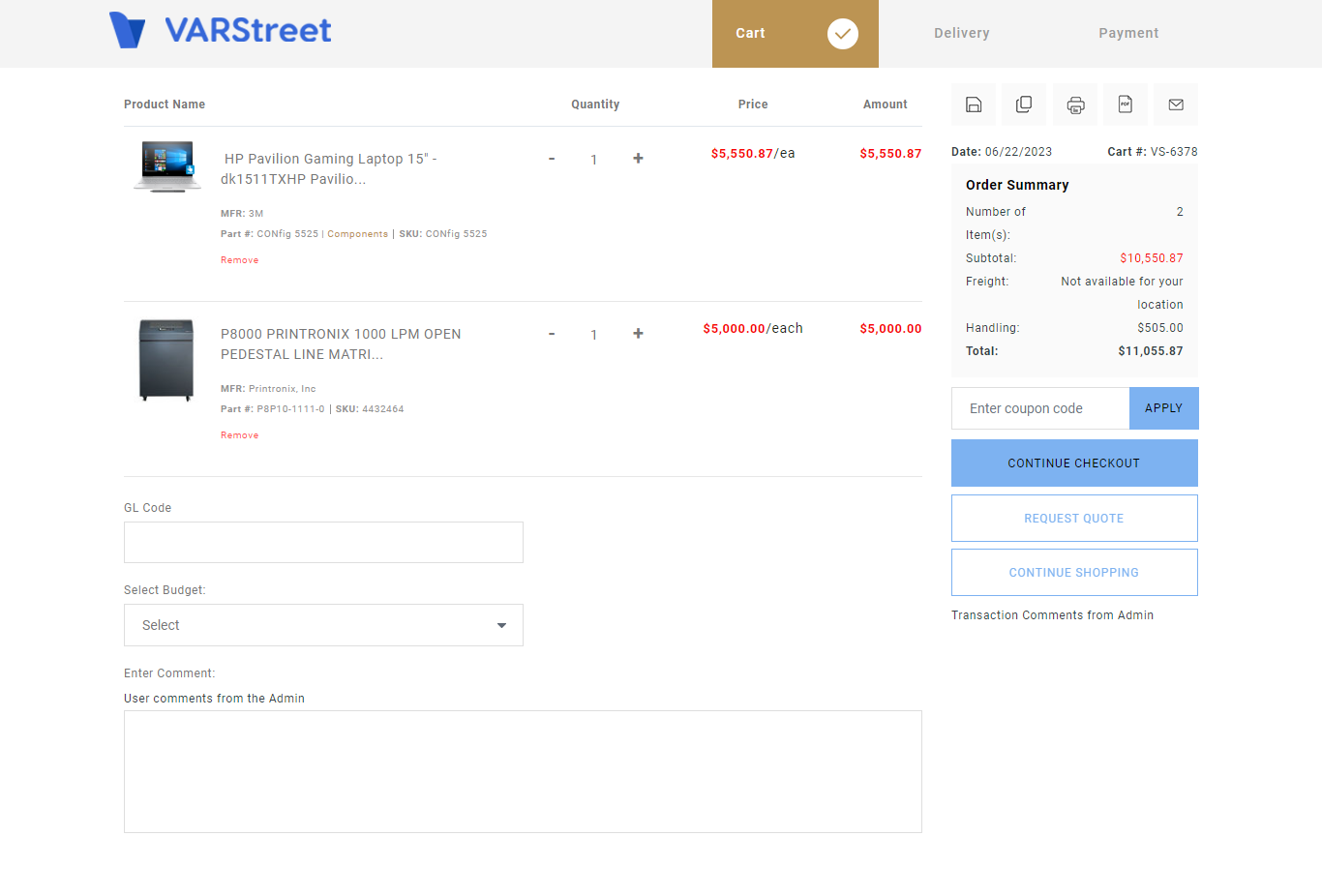Increase quantity of HP Pavilion Gaming Laptop
The image size is (1322, 896).
point(638,159)
